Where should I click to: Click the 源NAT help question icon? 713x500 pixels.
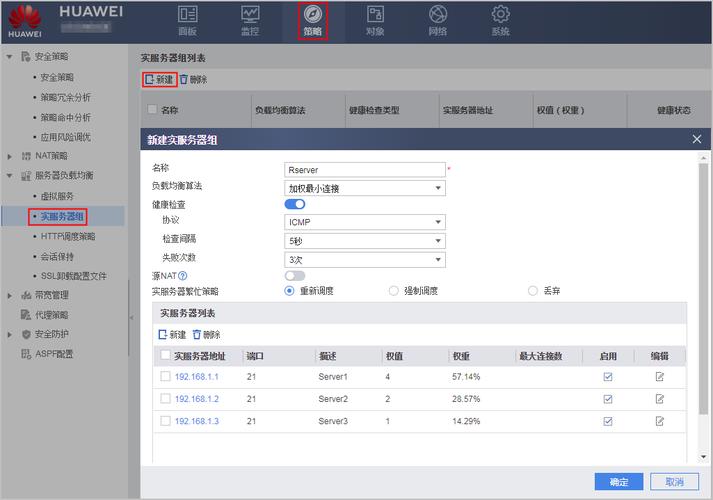click(x=183, y=275)
